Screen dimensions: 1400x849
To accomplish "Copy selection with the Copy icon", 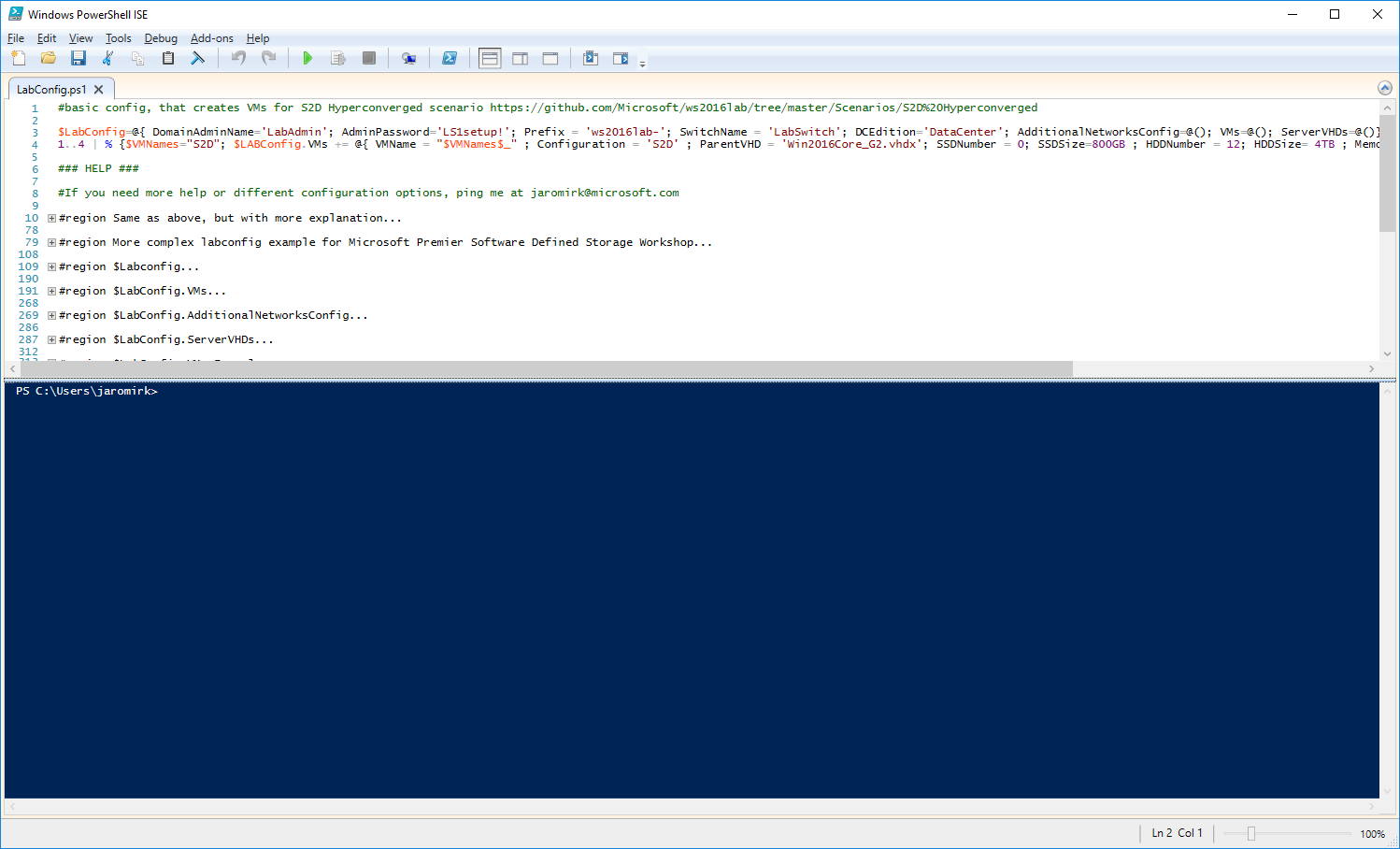I will (138, 58).
